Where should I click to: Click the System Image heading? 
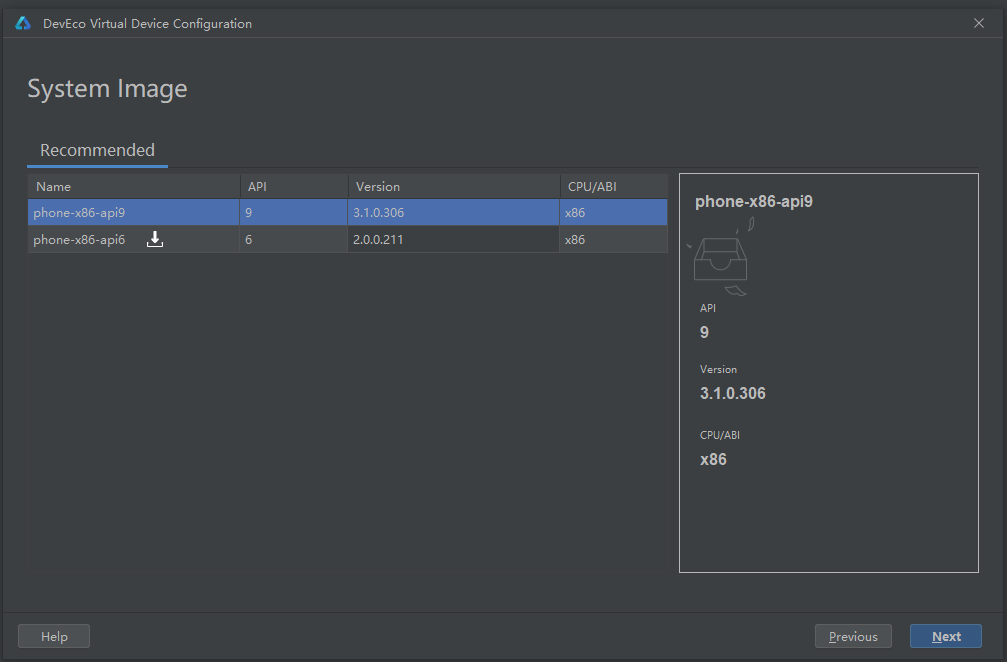coord(107,89)
